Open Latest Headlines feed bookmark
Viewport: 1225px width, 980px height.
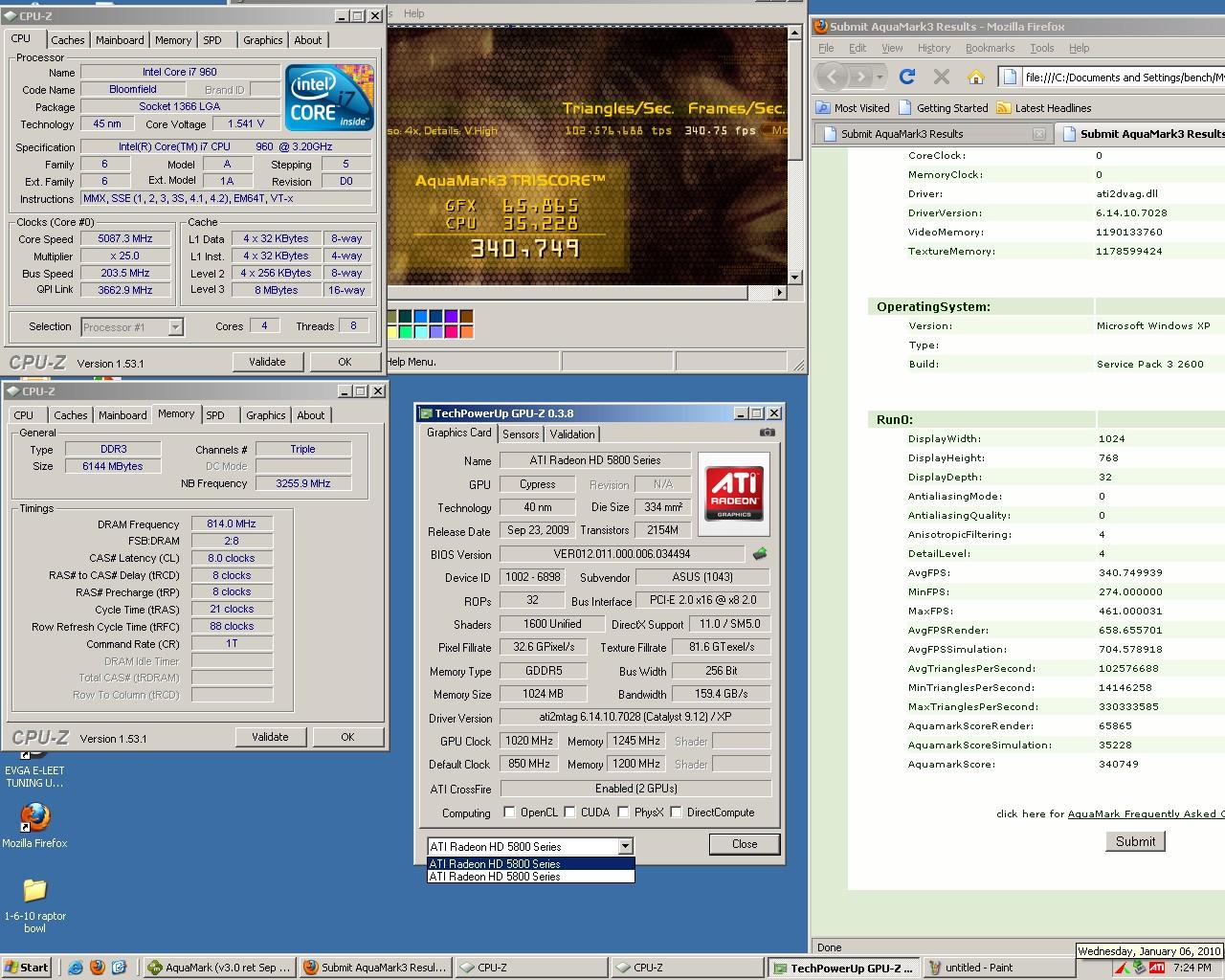[1044, 108]
